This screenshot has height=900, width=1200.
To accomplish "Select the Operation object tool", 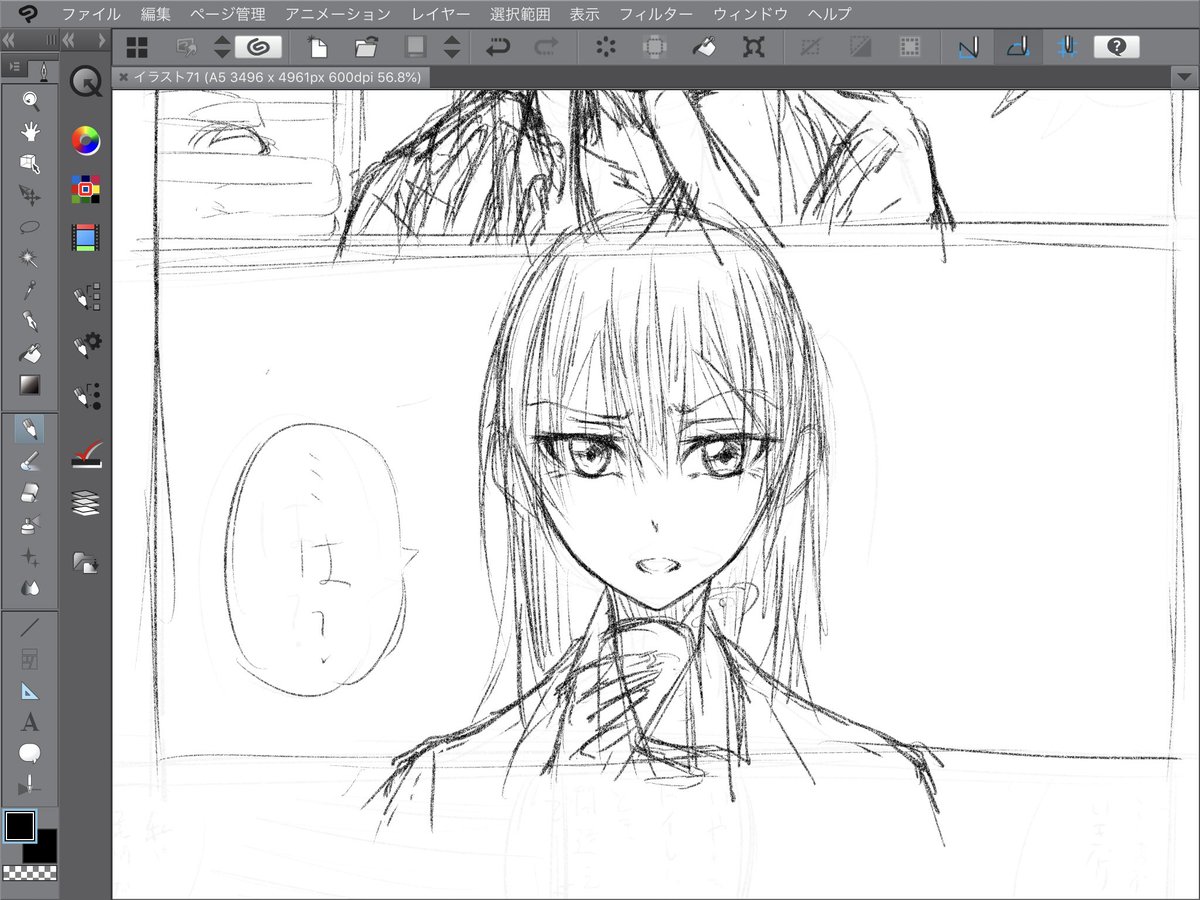I will (x=29, y=163).
